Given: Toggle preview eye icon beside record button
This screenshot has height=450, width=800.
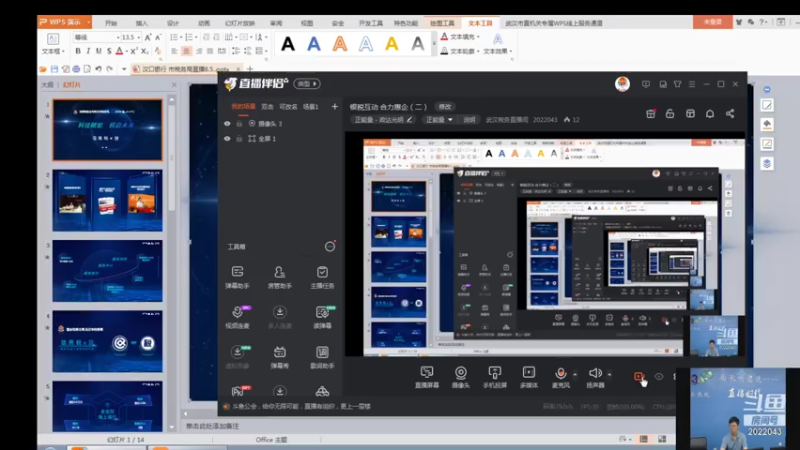Looking at the screenshot, I should [x=659, y=377].
